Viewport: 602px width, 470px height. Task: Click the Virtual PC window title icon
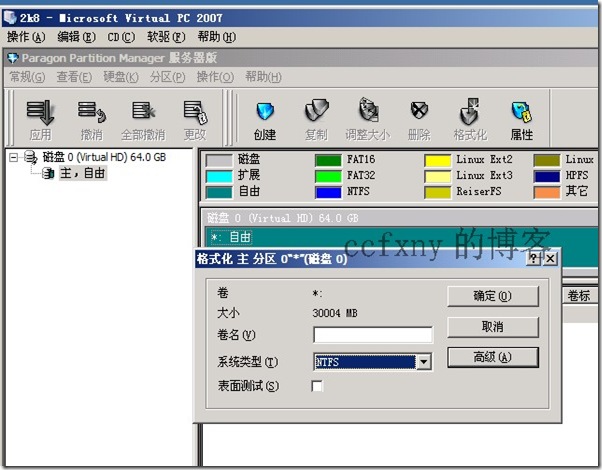click(x=10, y=18)
